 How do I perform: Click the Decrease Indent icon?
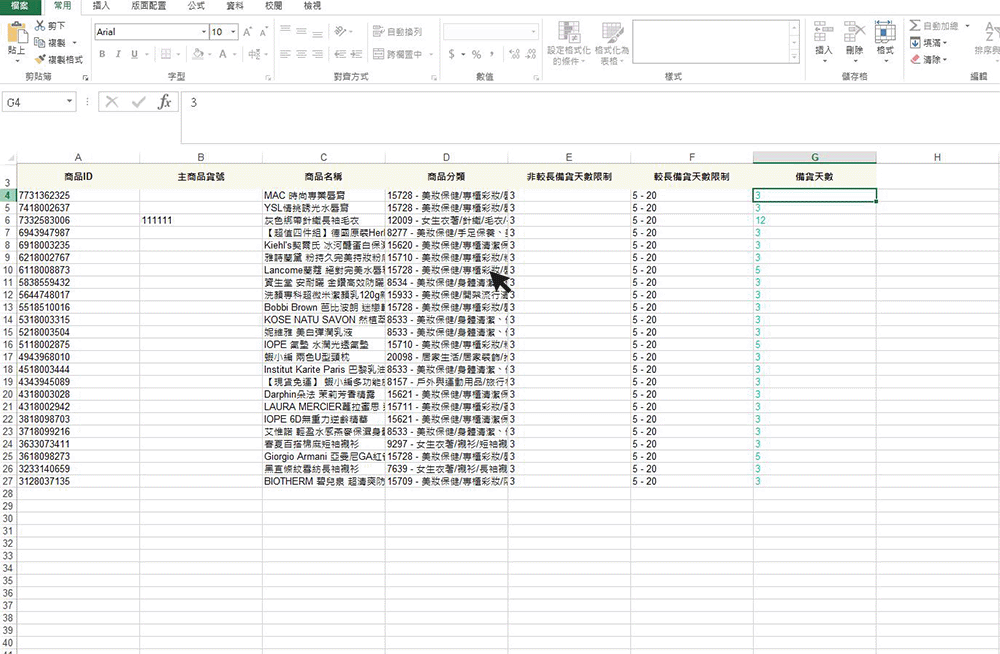click(x=340, y=54)
